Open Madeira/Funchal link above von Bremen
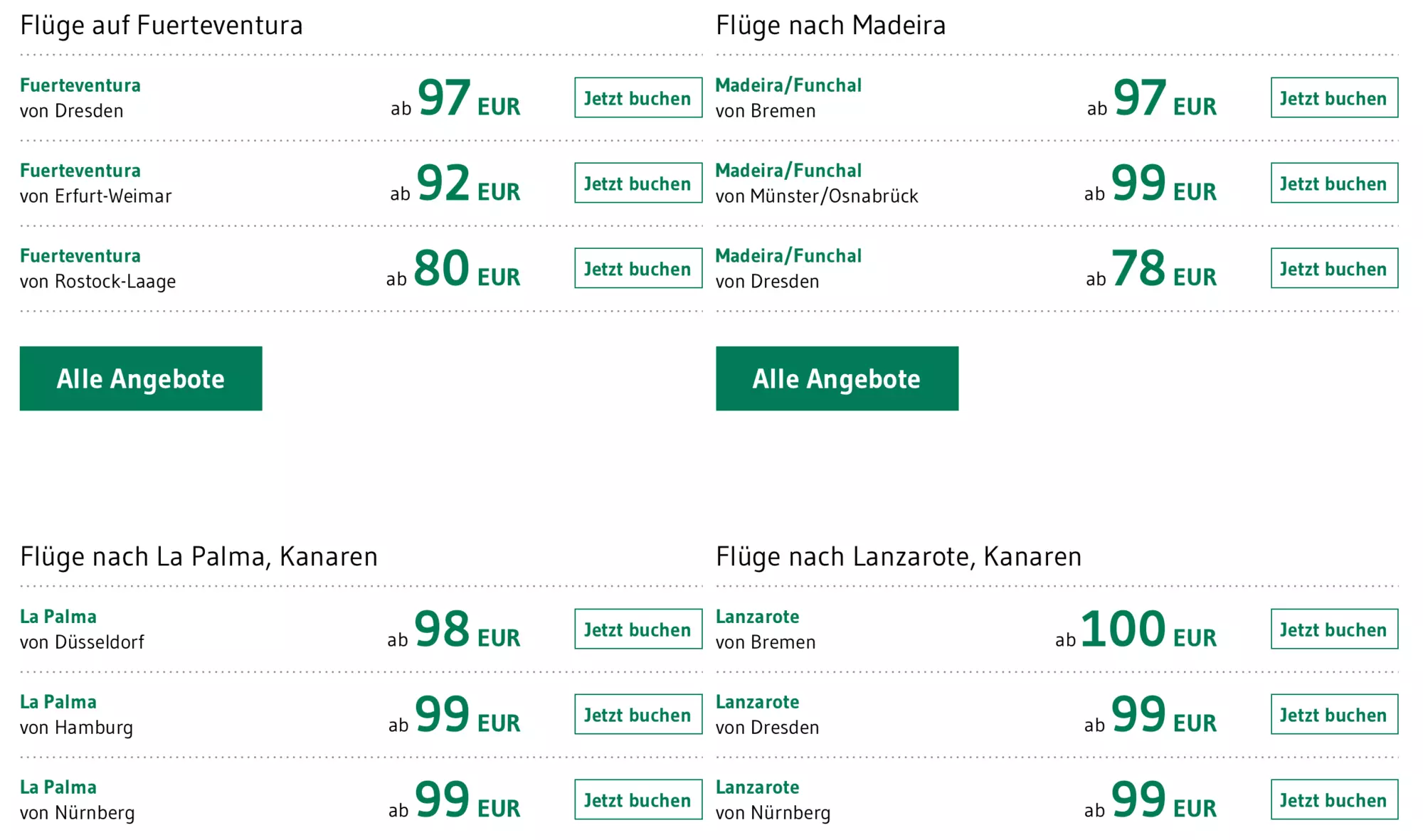Image resolution: width=1423 pixels, height=840 pixels. coord(788,85)
